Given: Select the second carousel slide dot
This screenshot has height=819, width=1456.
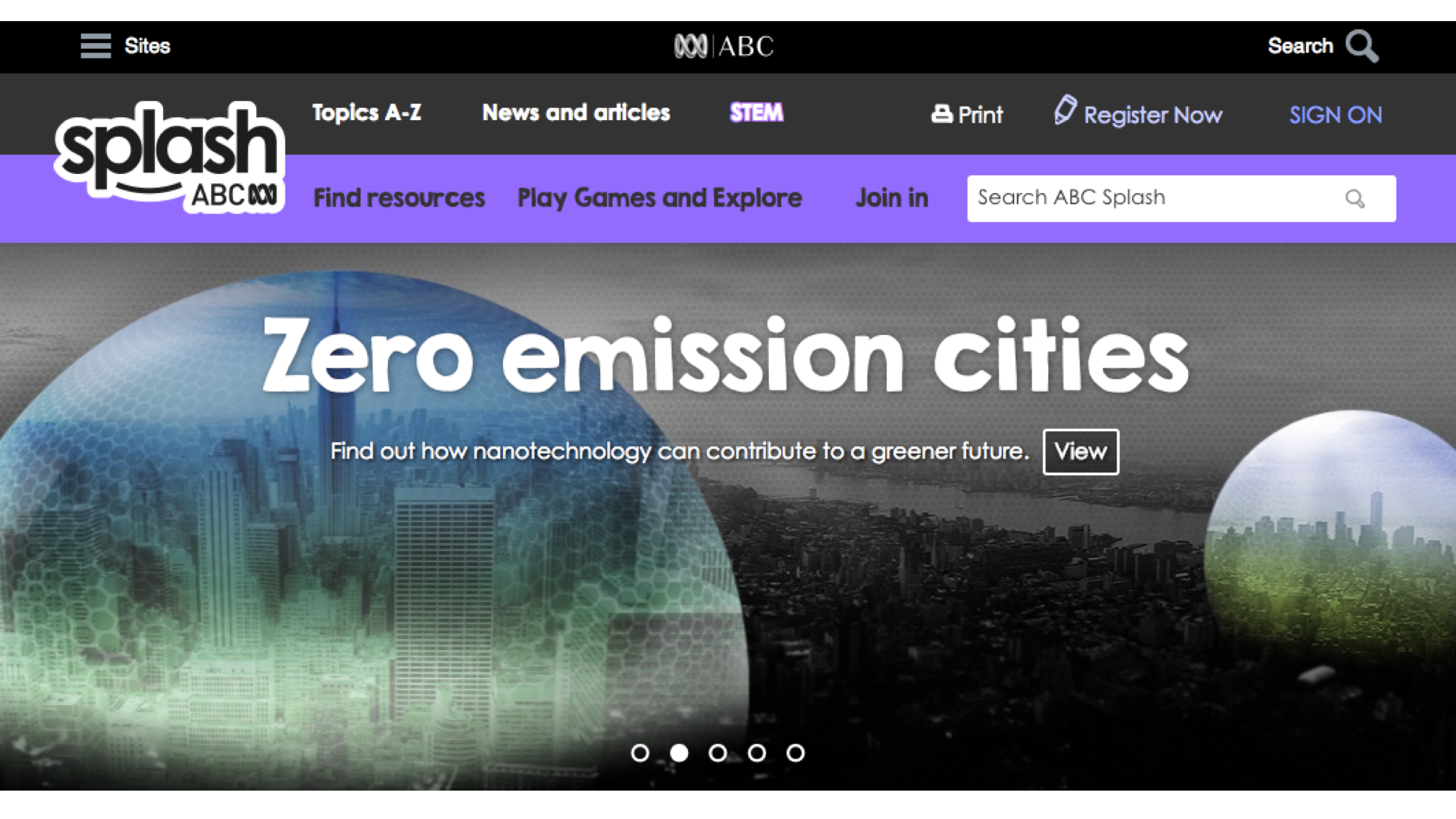Looking at the screenshot, I should (x=679, y=753).
